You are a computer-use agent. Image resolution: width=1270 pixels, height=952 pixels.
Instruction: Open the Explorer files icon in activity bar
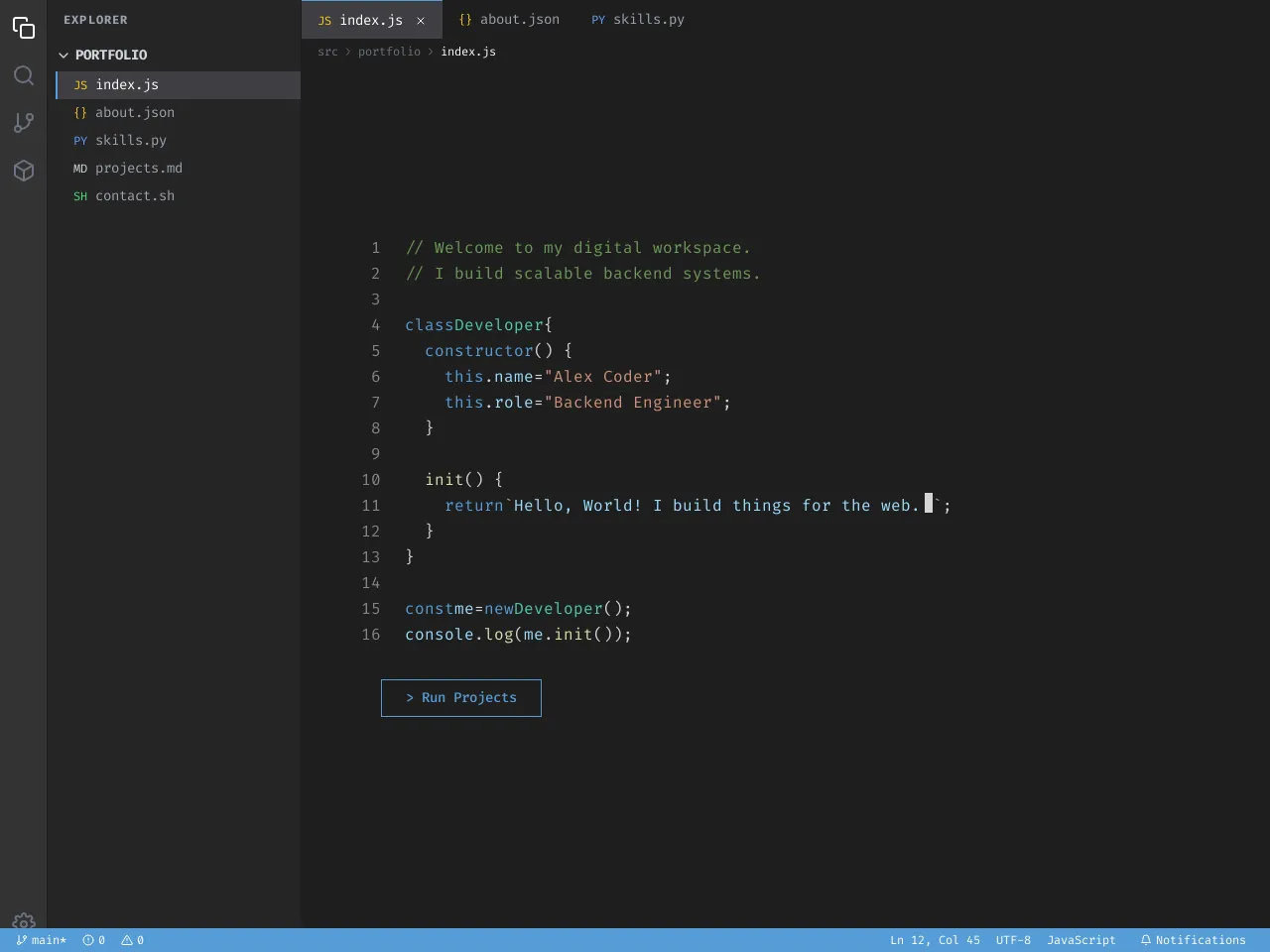24,28
